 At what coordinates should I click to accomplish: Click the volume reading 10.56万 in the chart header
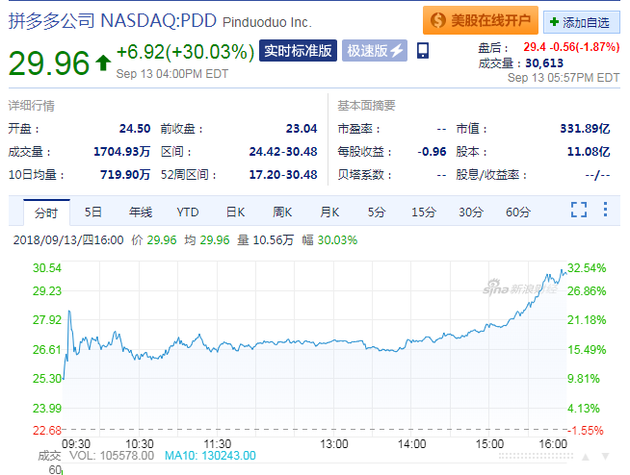[x=273, y=240]
